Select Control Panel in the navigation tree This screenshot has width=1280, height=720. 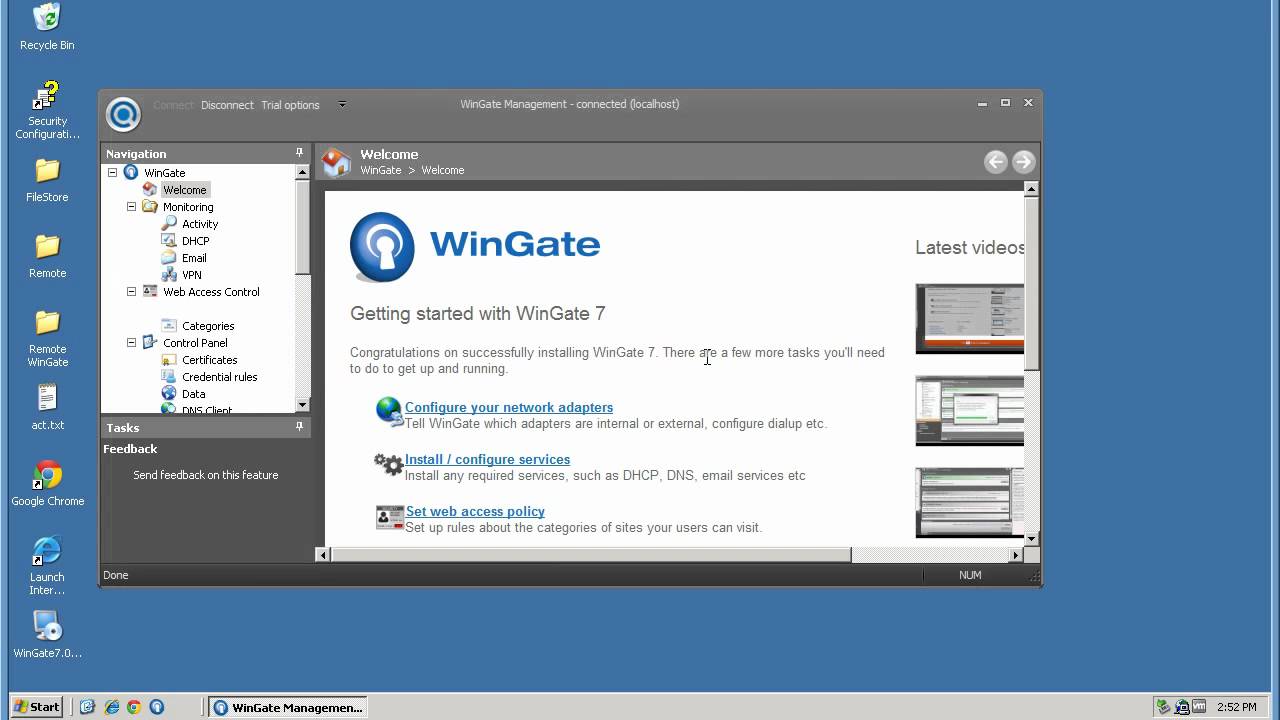point(195,343)
